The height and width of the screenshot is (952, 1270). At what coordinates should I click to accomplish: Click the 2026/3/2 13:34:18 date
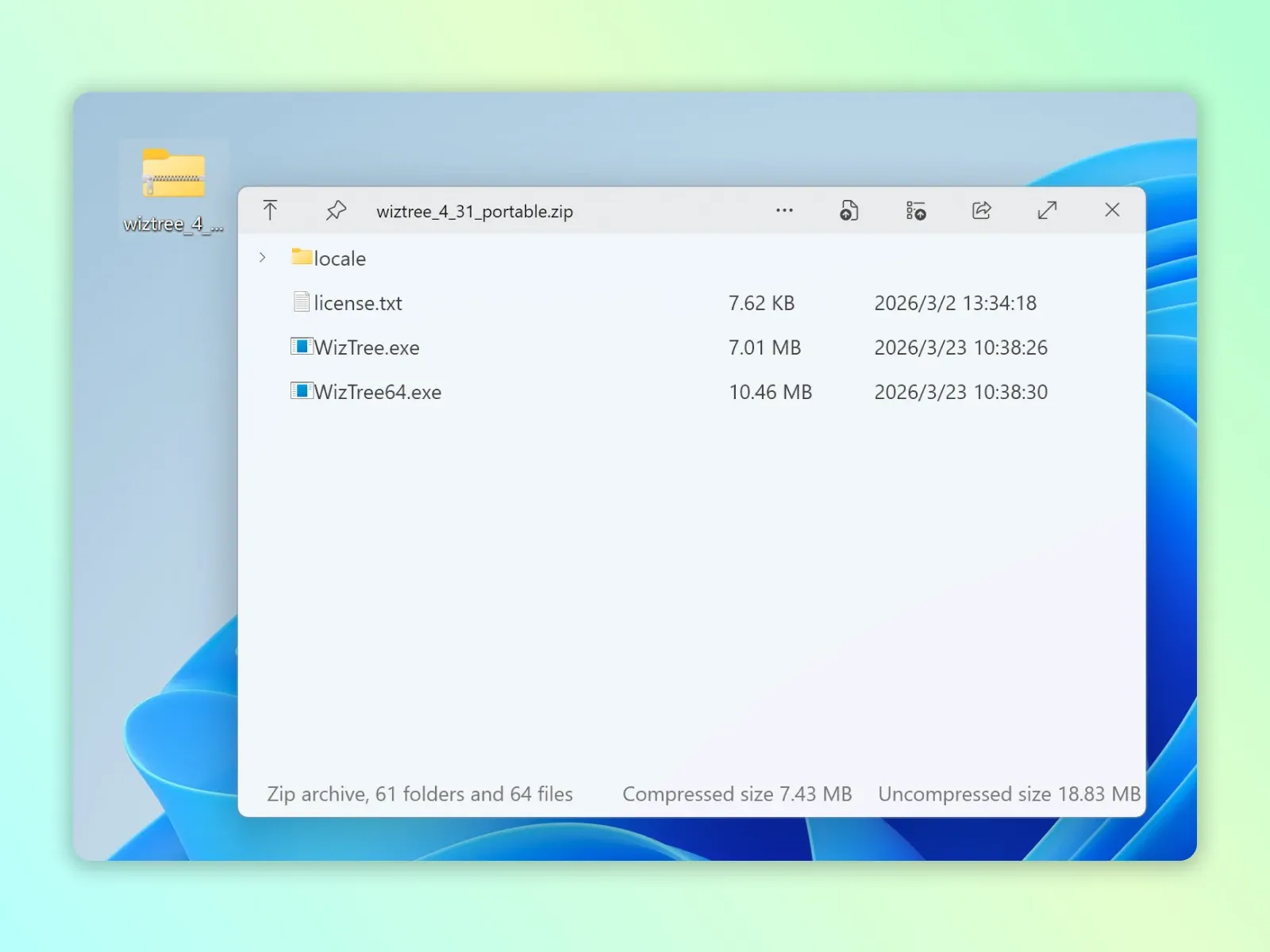coord(955,303)
